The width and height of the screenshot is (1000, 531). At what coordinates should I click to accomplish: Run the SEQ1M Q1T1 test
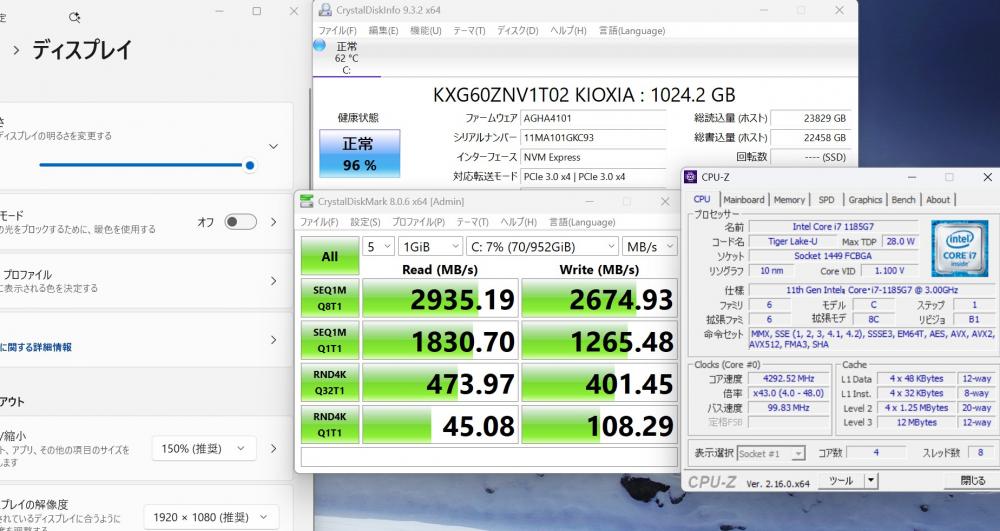[x=330, y=340]
